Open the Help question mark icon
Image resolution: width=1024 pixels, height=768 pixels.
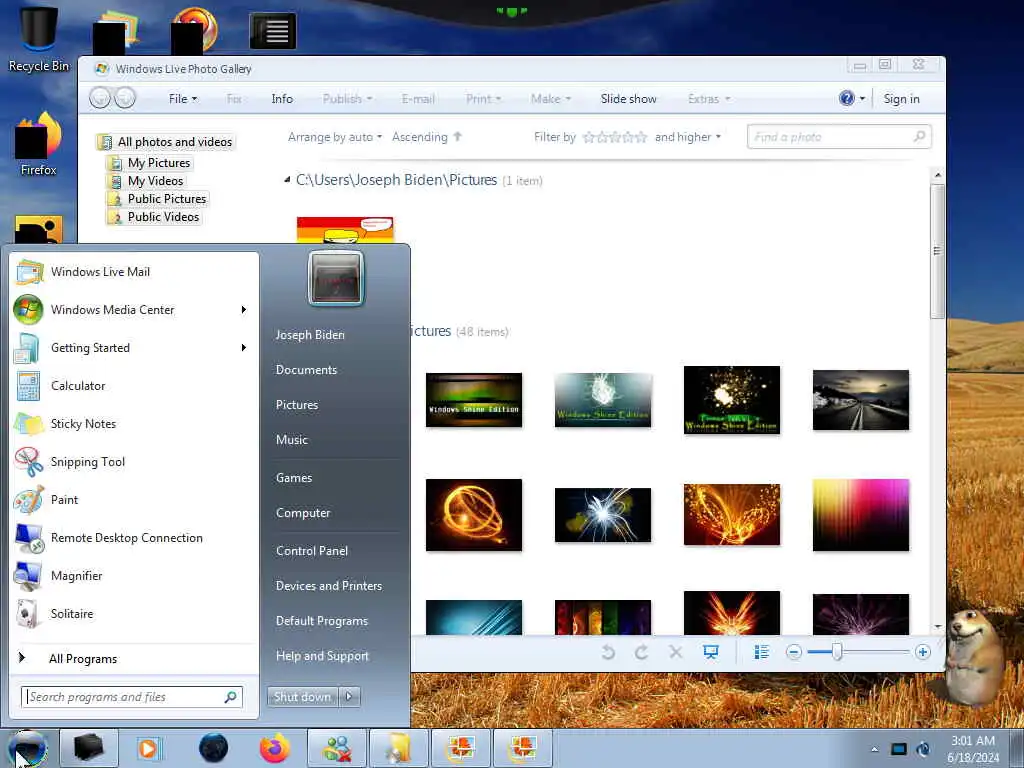pyautogui.click(x=846, y=98)
